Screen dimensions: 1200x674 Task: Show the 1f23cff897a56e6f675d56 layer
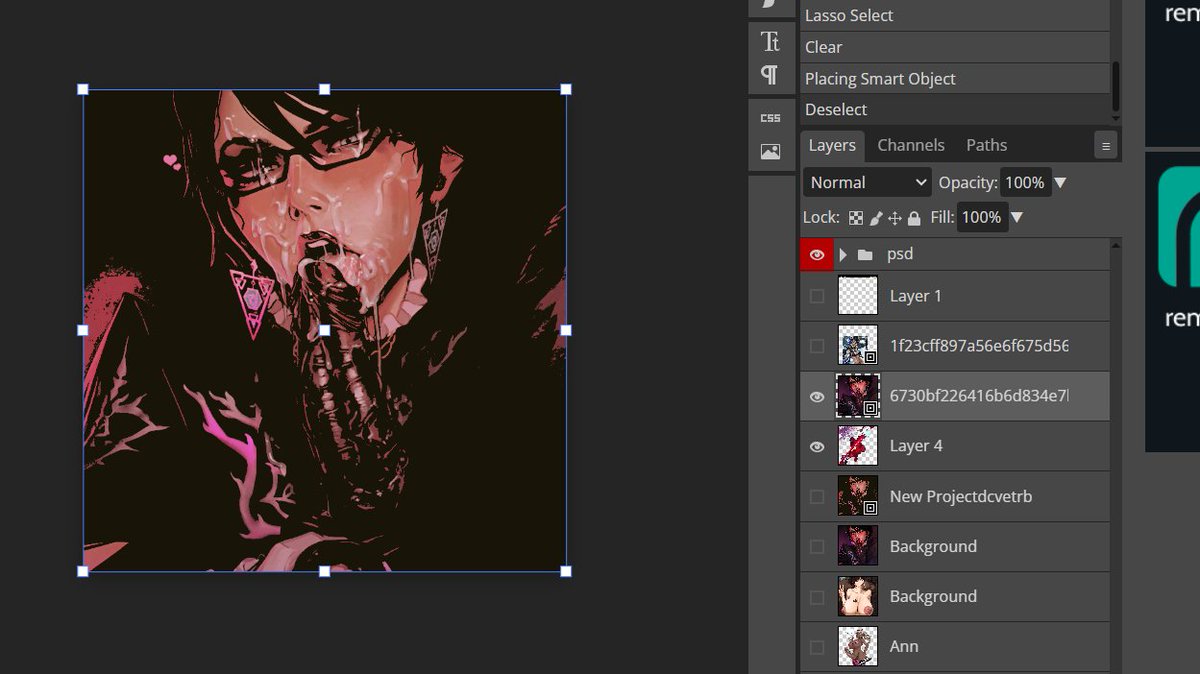817,346
